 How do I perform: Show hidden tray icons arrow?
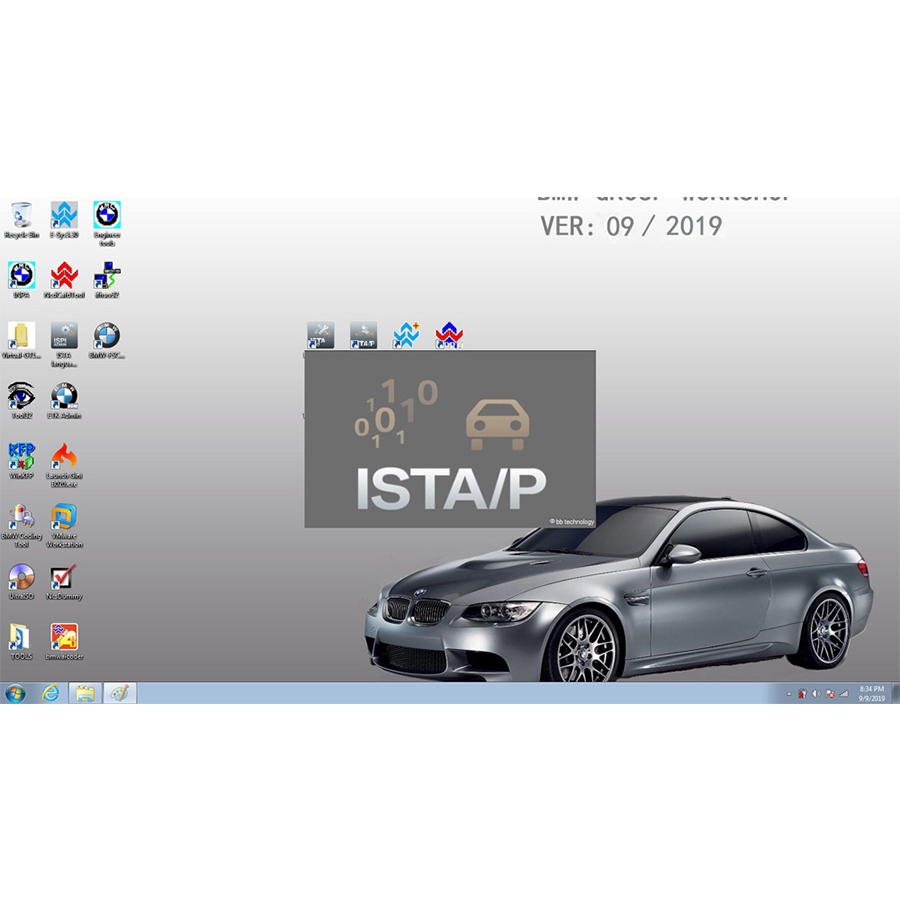[x=789, y=694]
